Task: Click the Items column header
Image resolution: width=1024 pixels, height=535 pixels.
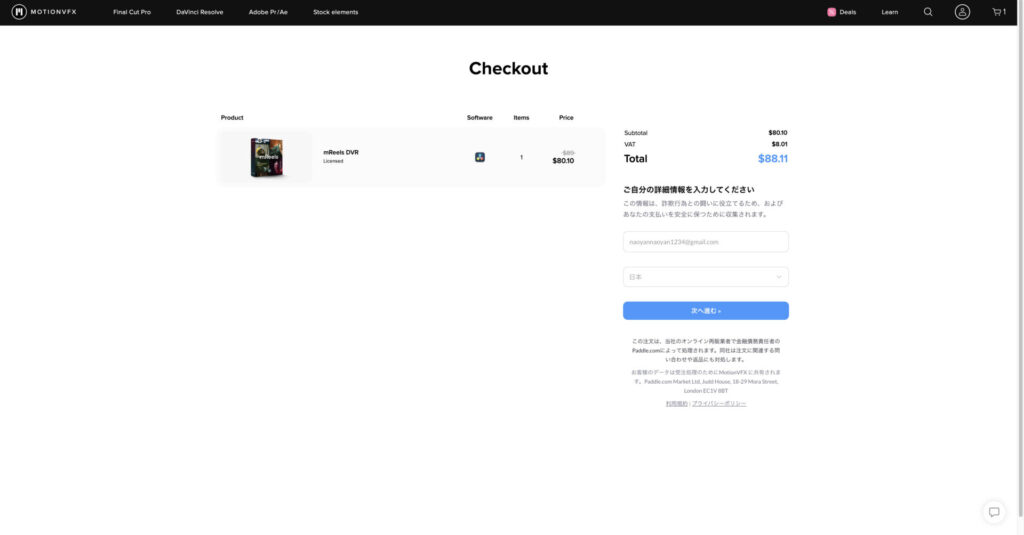Action: coord(521,118)
